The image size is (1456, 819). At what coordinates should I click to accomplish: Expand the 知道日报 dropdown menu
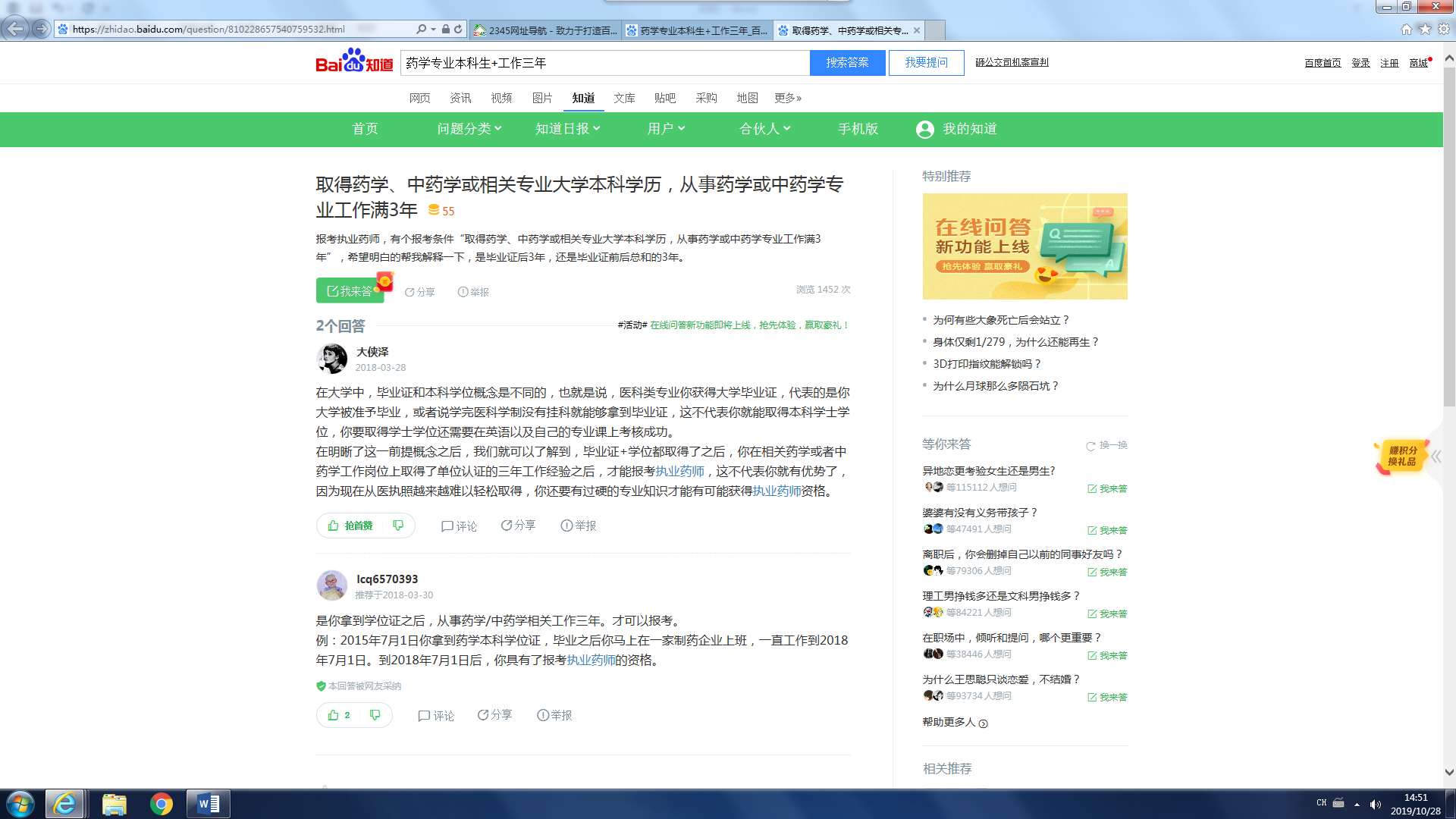click(567, 129)
